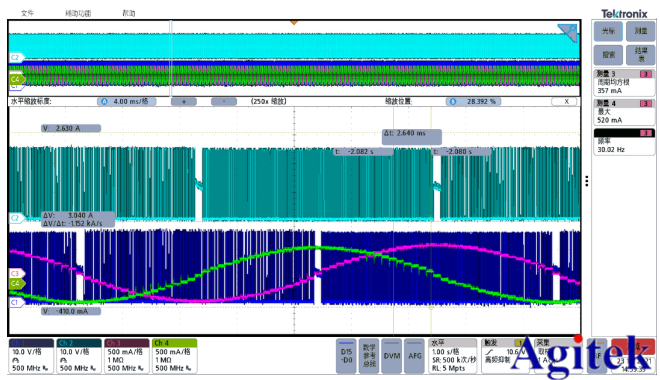660x380 pixels.
Task: Open the 结果表 results table button
Action: (x=640, y=55)
